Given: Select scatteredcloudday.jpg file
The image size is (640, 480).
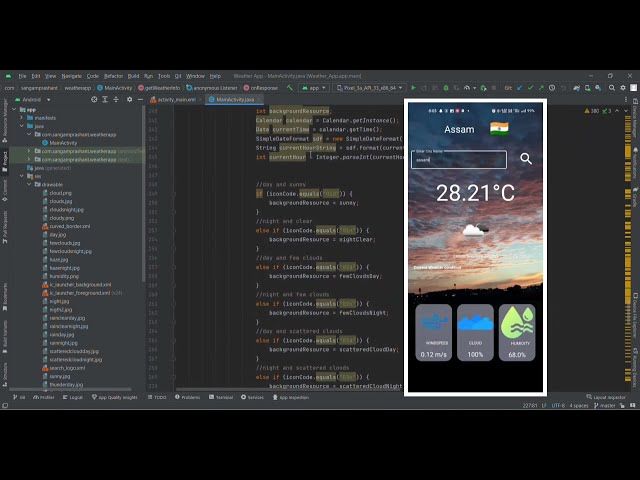Looking at the screenshot, I should pyautogui.click(x=70, y=351).
